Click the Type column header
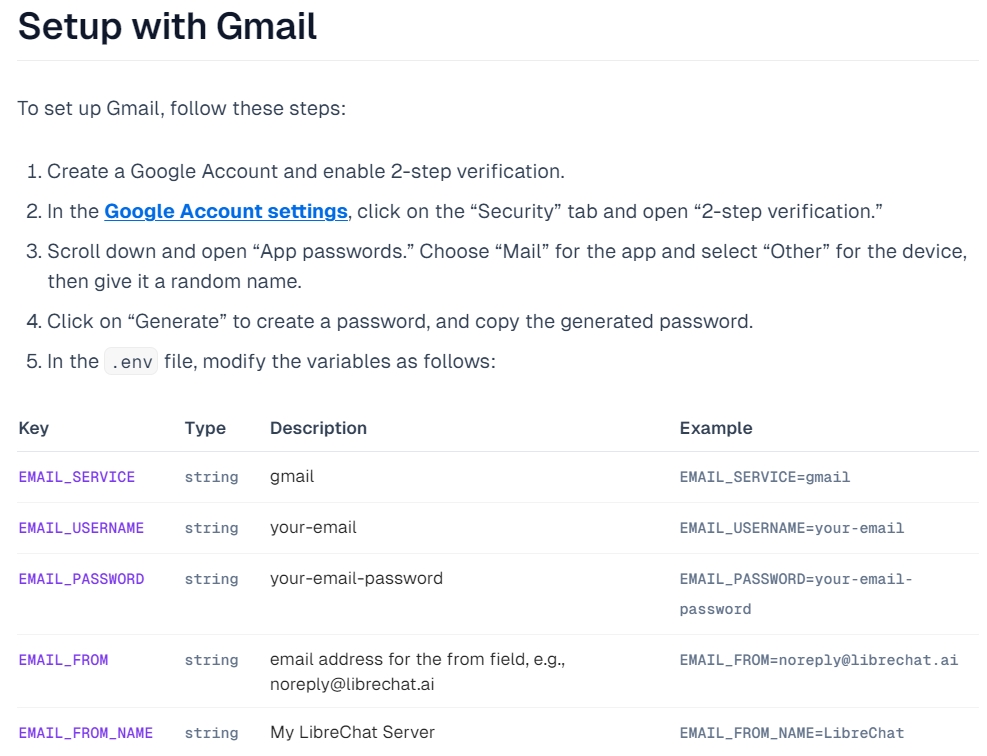Screen dimensions: 987x756 [x=205, y=428]
